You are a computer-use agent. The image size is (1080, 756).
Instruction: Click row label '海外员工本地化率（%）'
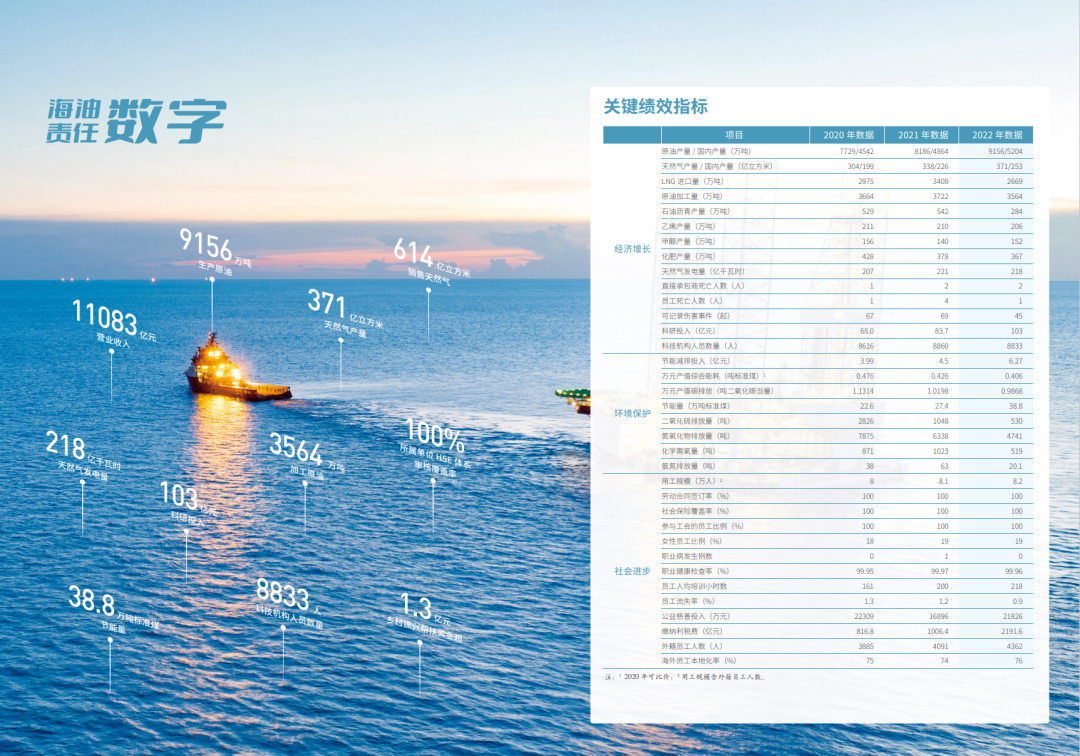pyautogui.click(x=699, y=660)
